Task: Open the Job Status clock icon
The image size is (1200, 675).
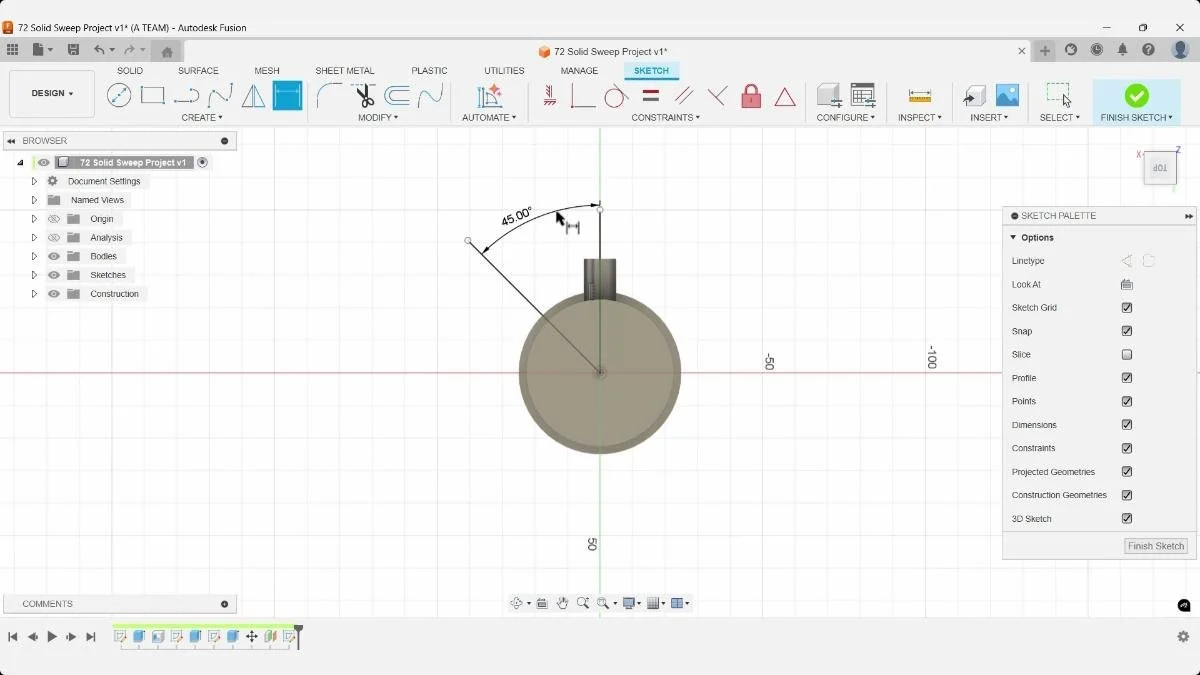Action: (1097, 50)
